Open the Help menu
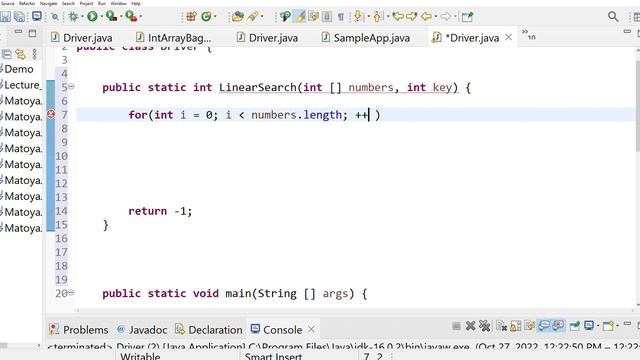Image resolution: width=640 pixels, height=360 pixels. [136, 3]
